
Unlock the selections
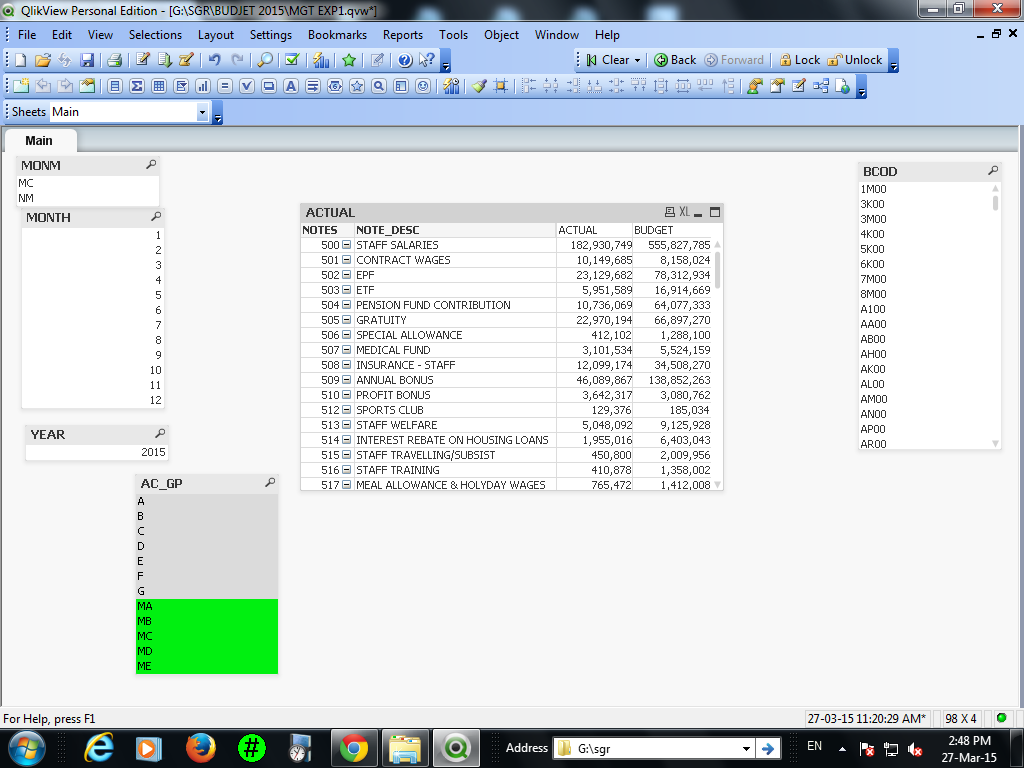pyautogui.click(x=855, y=60)
